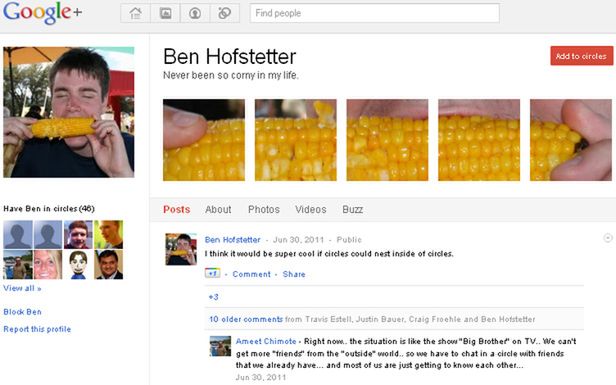The width and height of the screenshot is (616, 385).
Task: Switch to the Photos tab
Action: point(264,209)
